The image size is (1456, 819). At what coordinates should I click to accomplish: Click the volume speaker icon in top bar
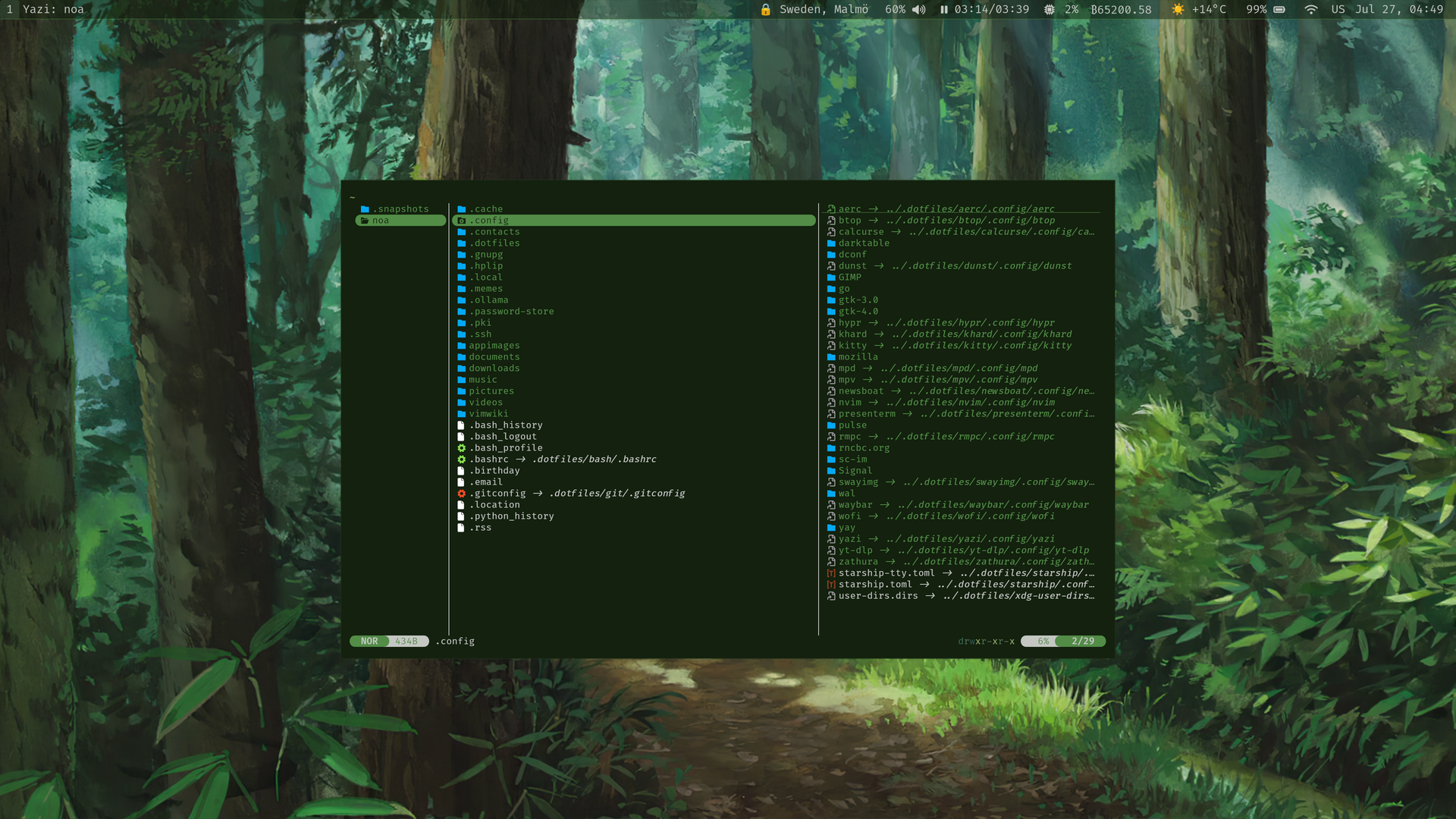pos(918,9)
